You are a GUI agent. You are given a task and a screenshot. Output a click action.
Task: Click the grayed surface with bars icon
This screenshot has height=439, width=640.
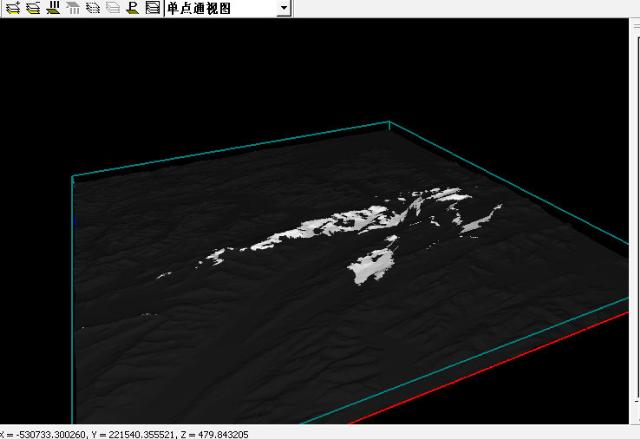[73, 7]
